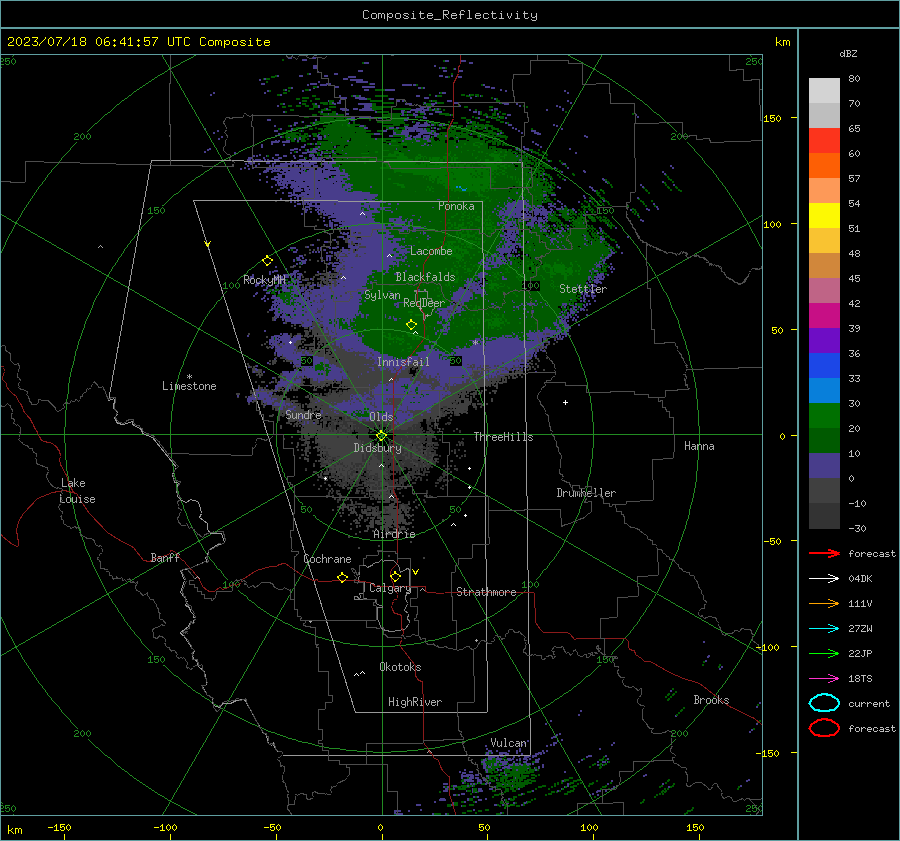Click the Lake Louise label

(77, 491)
